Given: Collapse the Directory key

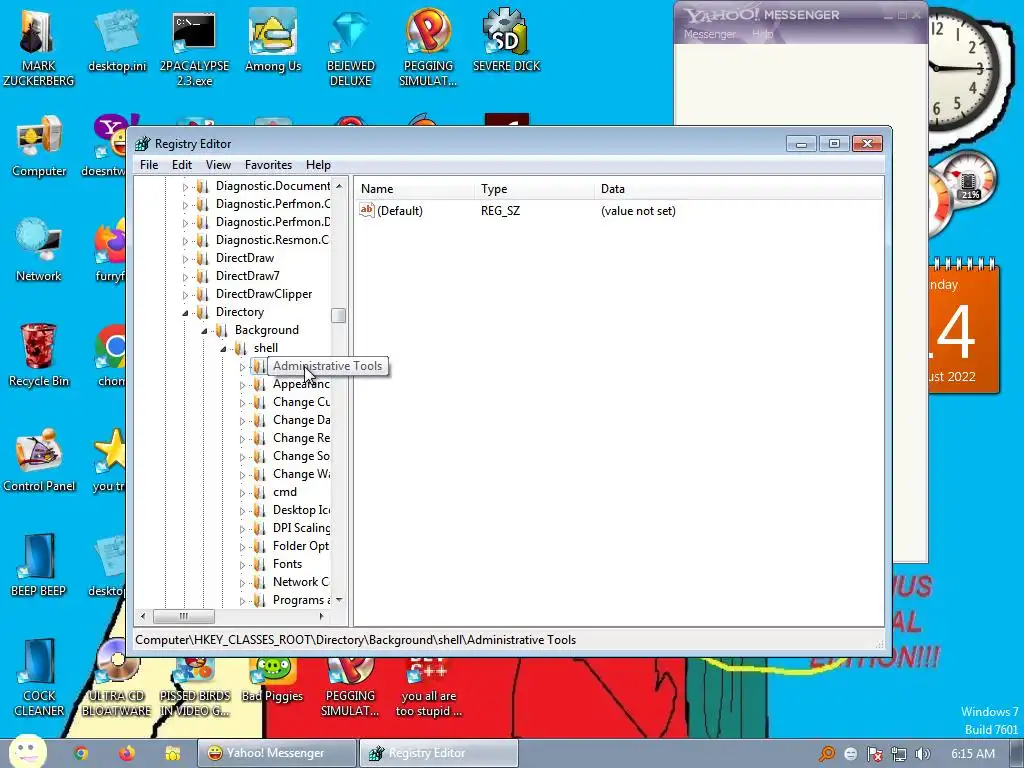Looking at the screenshot, I should tap(185, 313).
